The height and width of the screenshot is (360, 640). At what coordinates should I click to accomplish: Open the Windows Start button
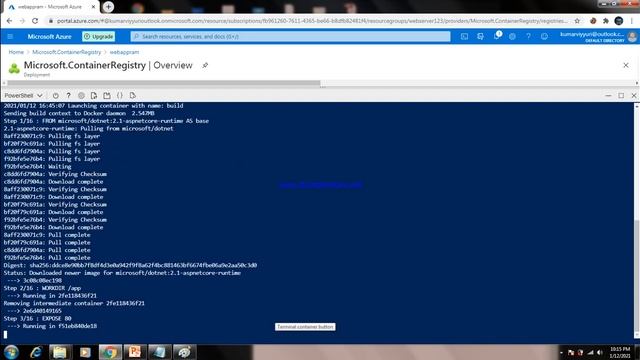pyautogui.click(x=11, y=352)
